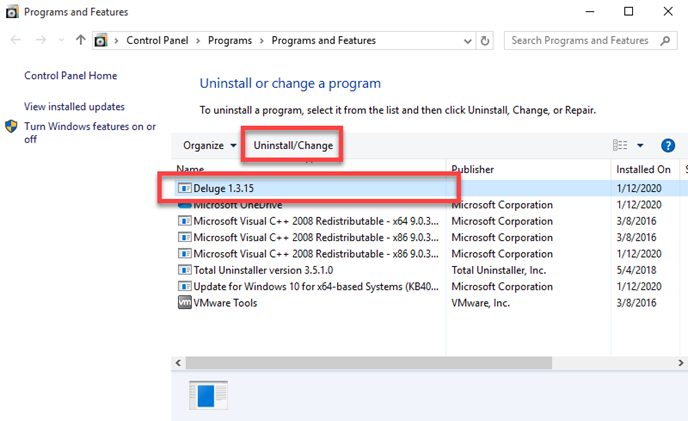Go up one level with Up arrow
The image size is (688, 421).
[80, 40]
